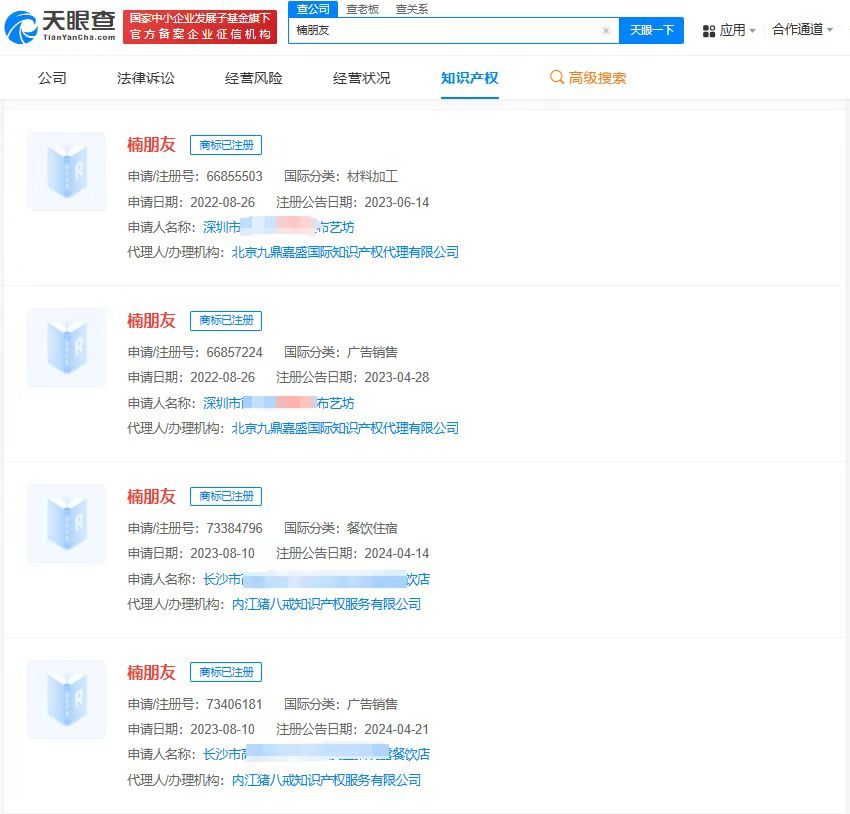The image size is (850, 814).
Task: Switch to the 查关系 tab
Action: click(412, 8)
